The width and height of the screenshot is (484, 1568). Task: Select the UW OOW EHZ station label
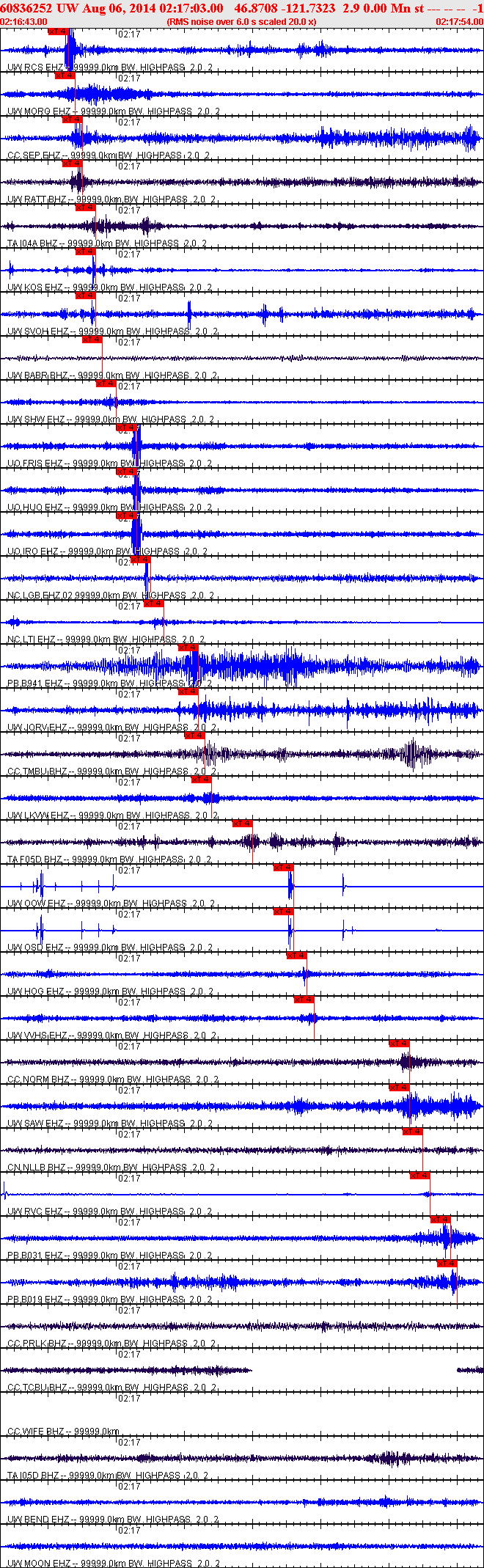tap(37, 904)
